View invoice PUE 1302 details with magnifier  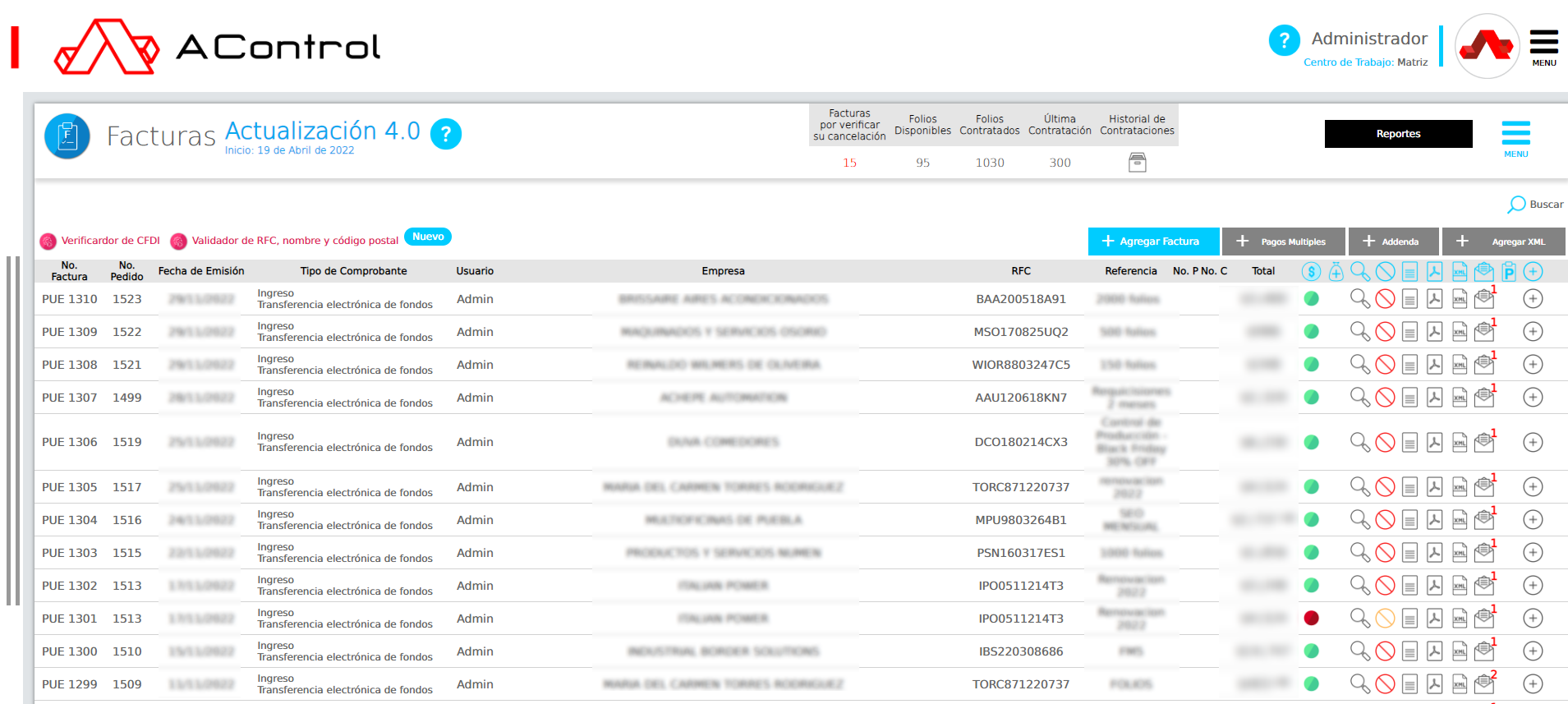coord(1360,586)
